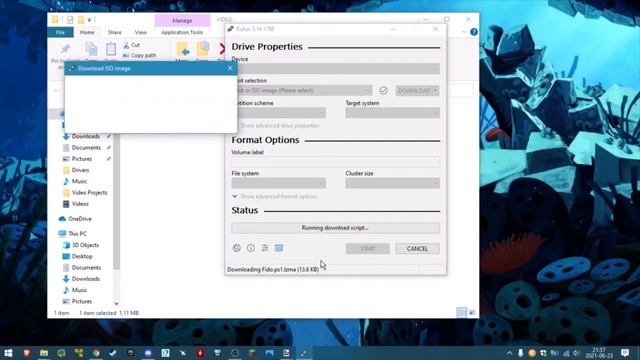Open Brave browser from taskbar
The height and width of the screenshot is (360, 640).
[27, 353]
